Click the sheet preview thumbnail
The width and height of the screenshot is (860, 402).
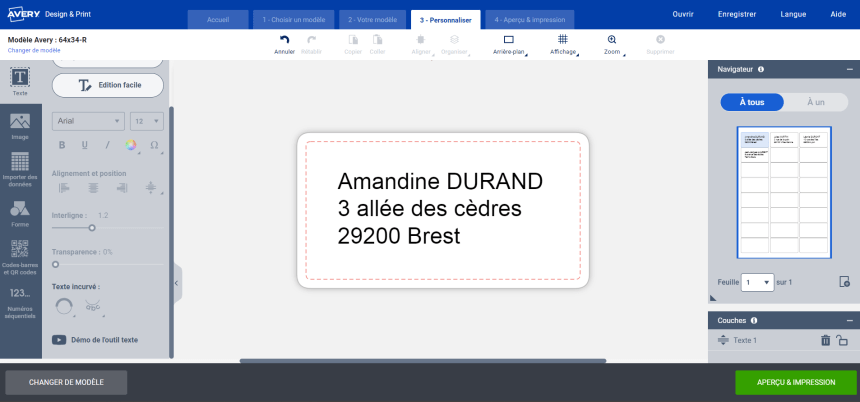(x=784, y=192)
